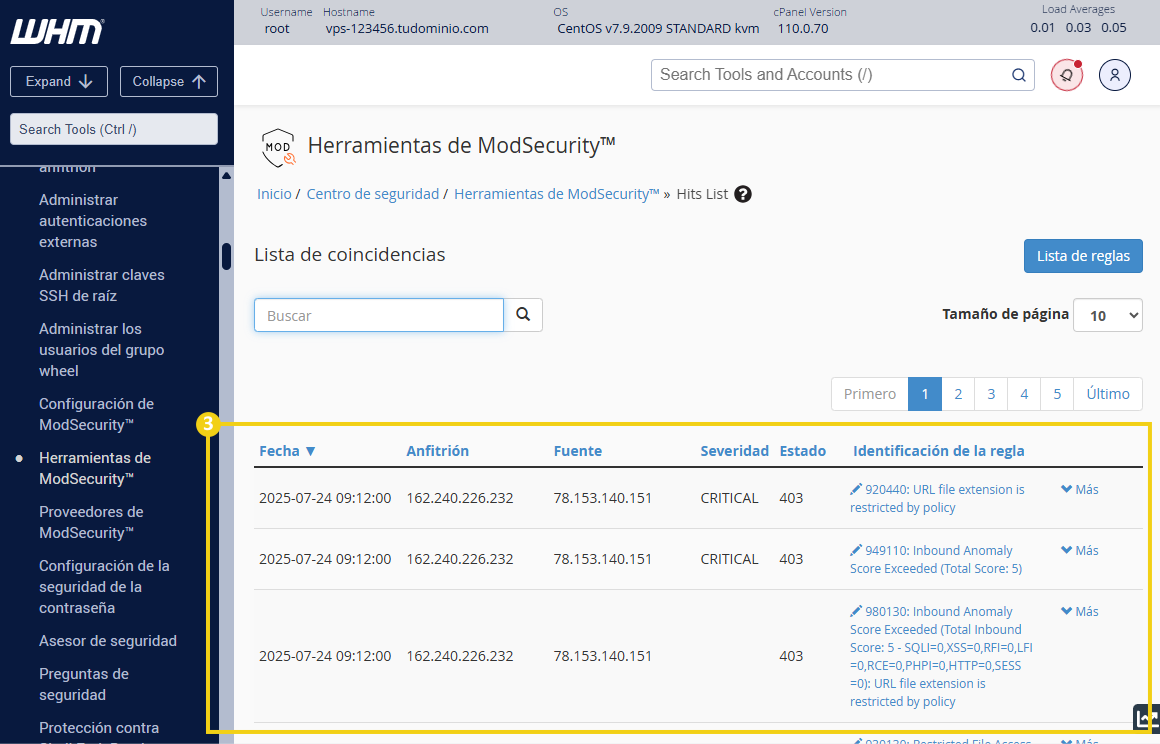This screenshot has height=744, width=1160.
Task: Open the notifications bell icon
Action: point(1067,75)
